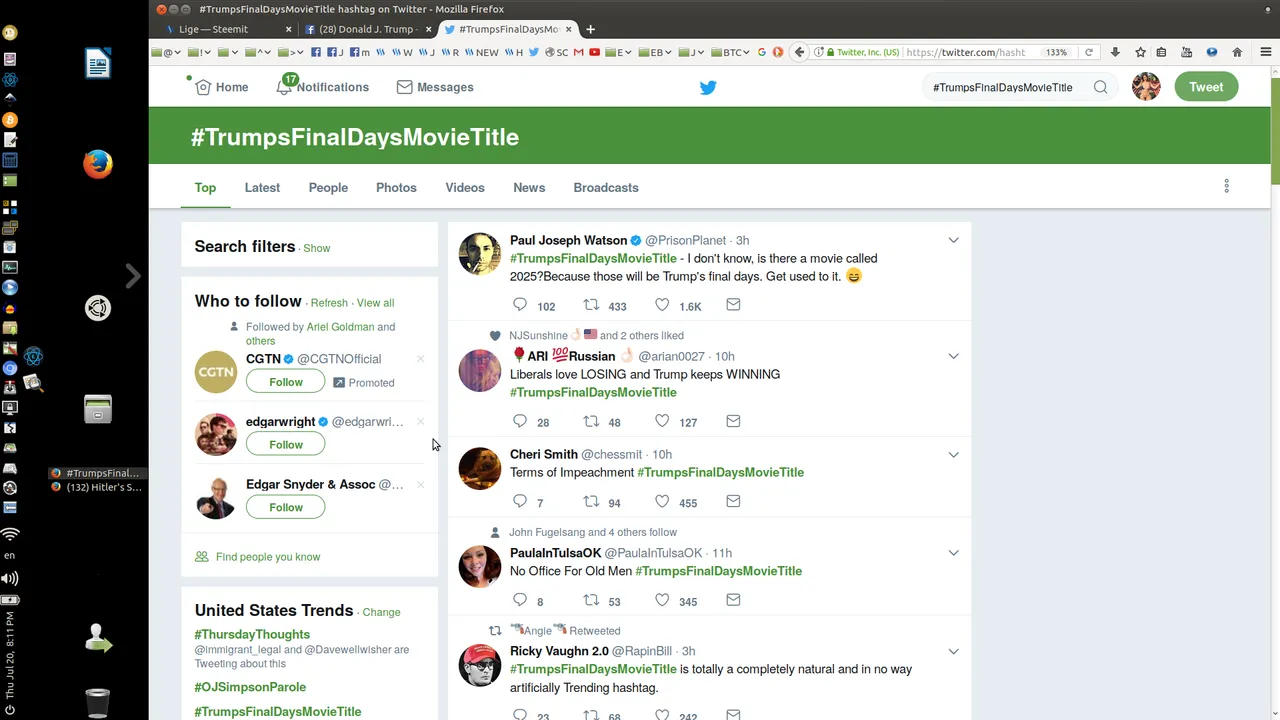Switch to the Videos tab
The image size is (1280, 720).
point(465,187)
